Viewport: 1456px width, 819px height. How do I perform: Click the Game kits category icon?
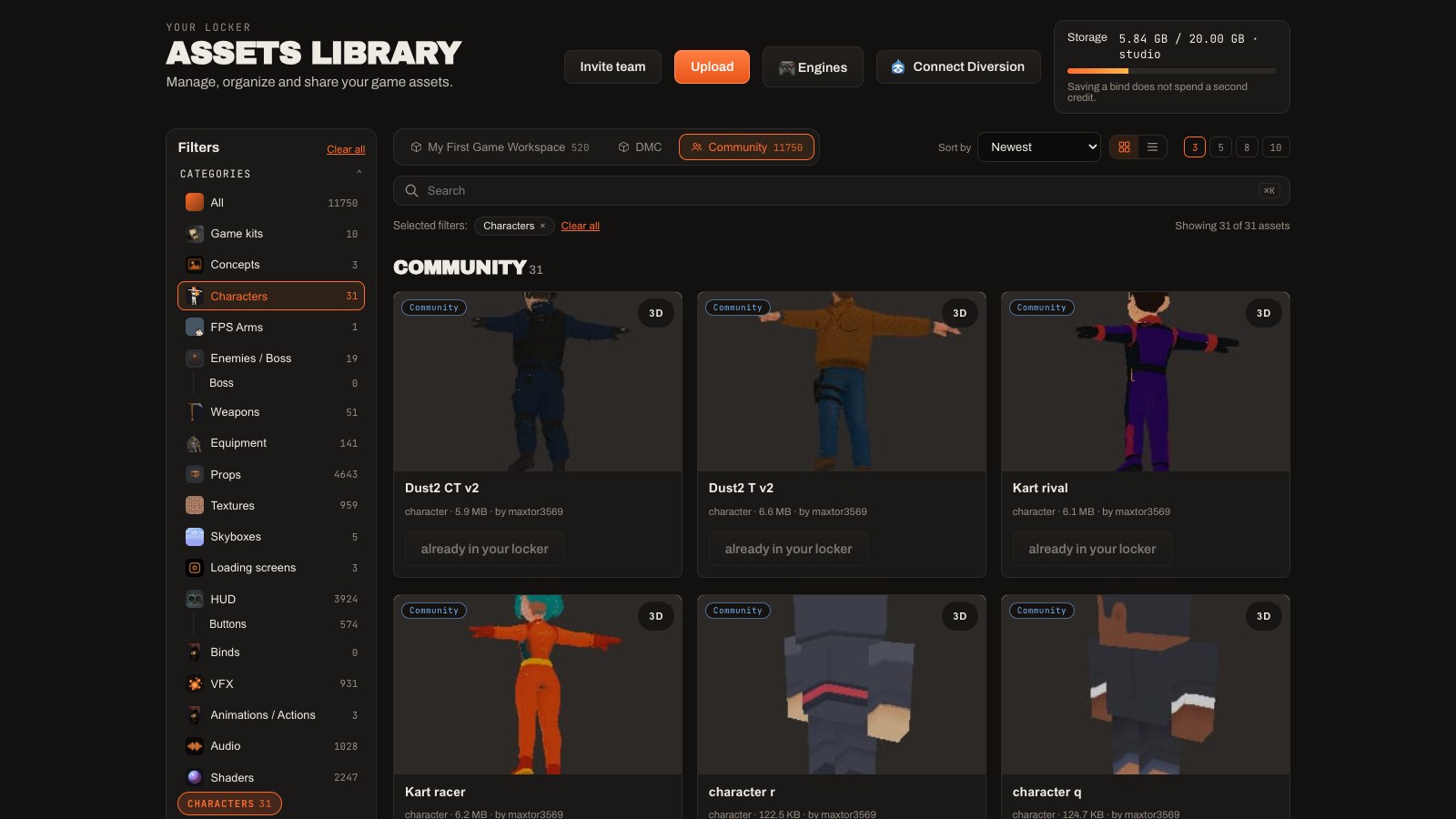[195, 234]
